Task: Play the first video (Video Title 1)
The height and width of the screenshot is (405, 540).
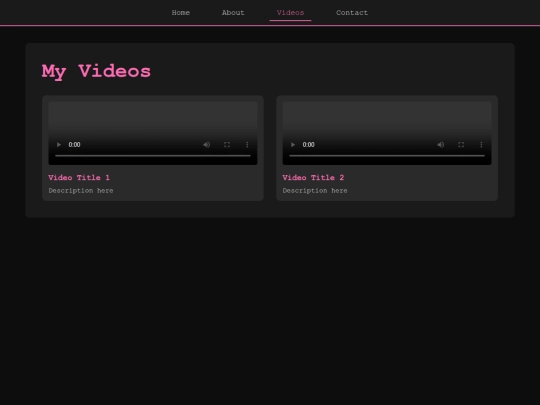Action: [x=59, y=145]
